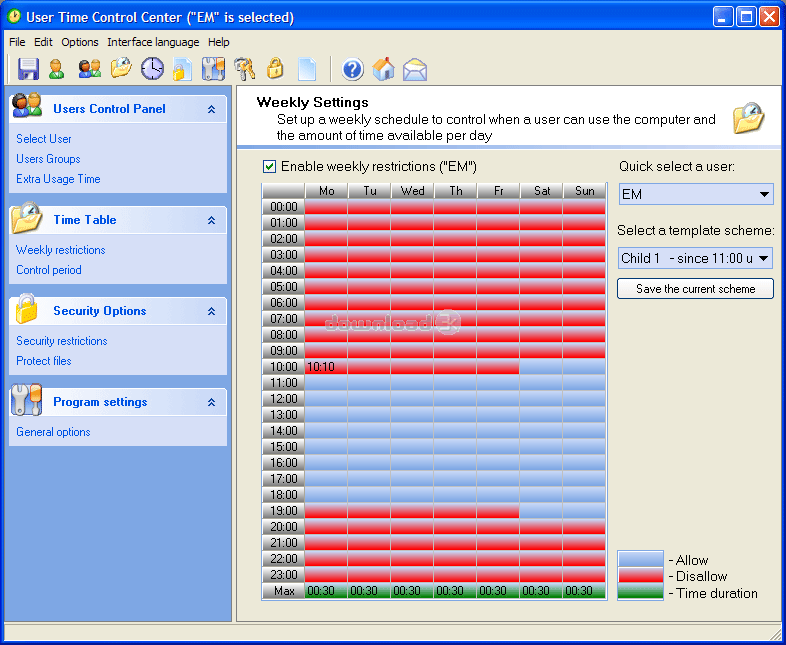The width and height of the screenshot is (786, 645).
Task: Open the Extra Usage Time link
Action: (x=58, y=179)
